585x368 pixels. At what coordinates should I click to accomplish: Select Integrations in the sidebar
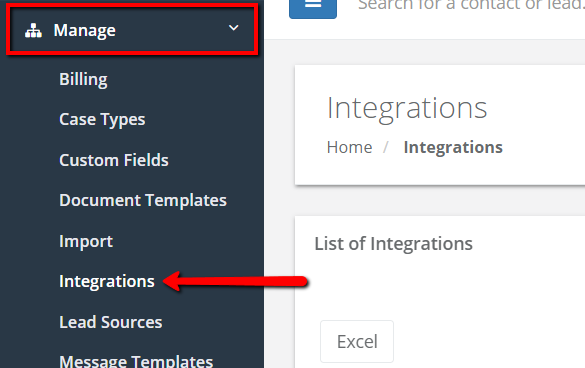[107, 281]
